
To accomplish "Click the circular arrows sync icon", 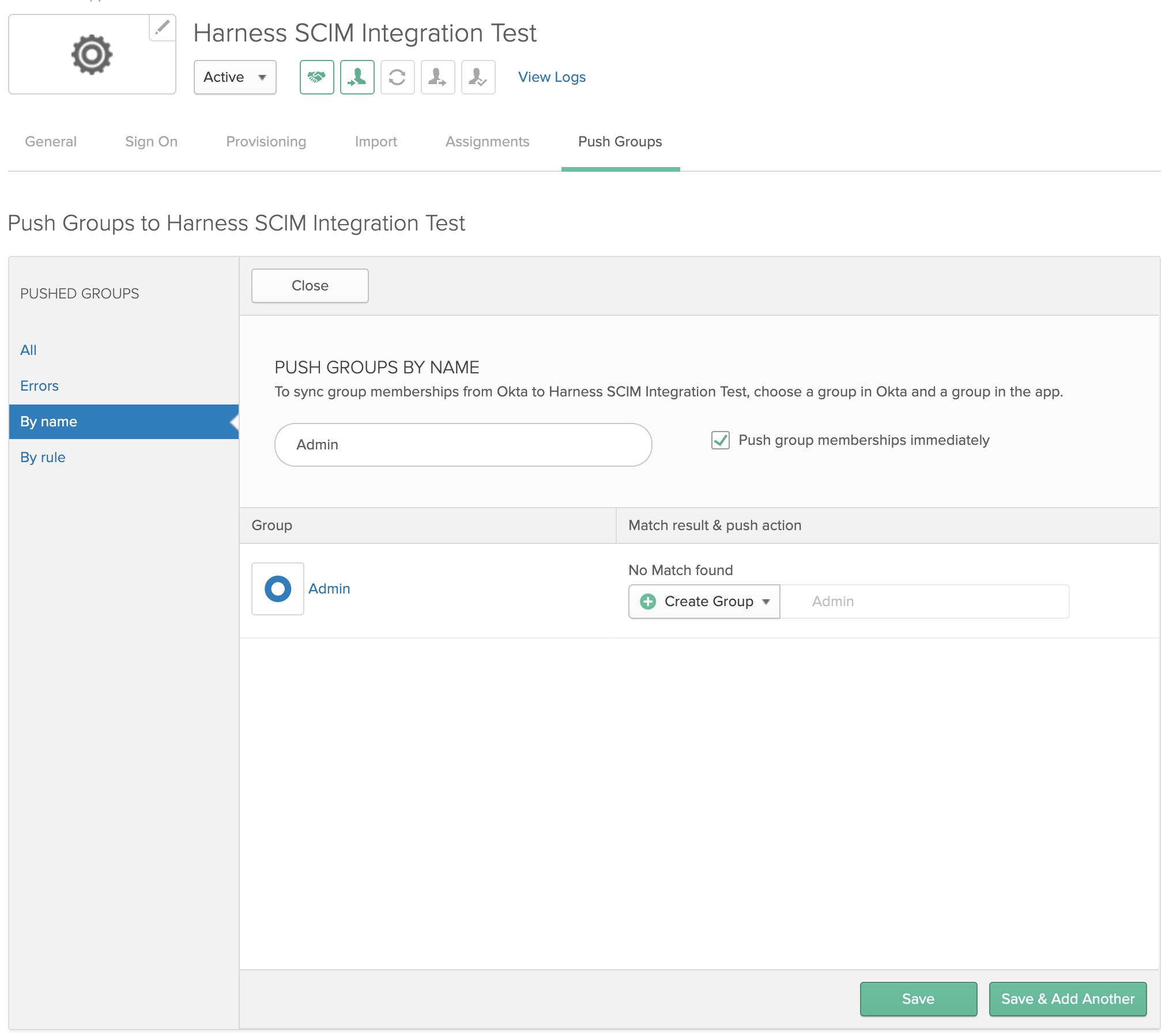I will tap(398, 77).
